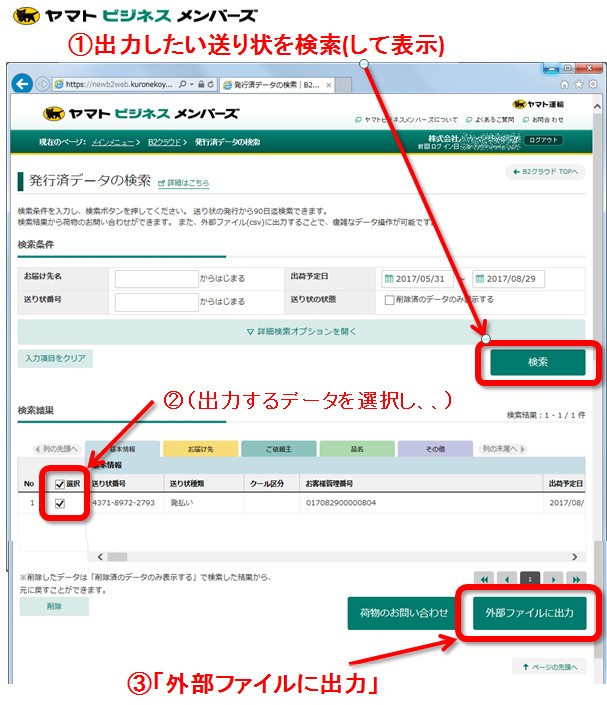Click the お届け先名 input field
This screenshot has width=607, height=705.
point(156,279)
